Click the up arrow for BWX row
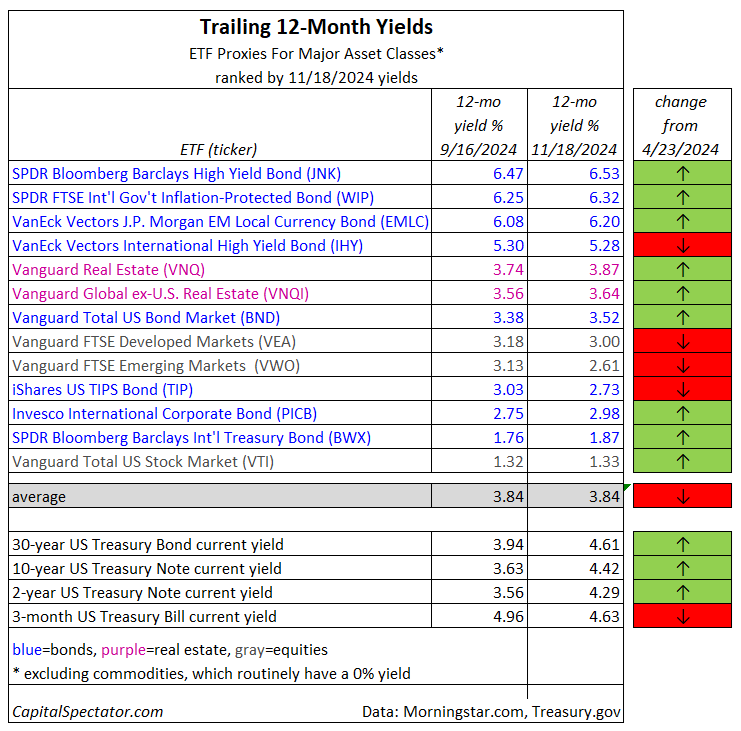Viewport: 741px width, 731px height. click(682, 438)
